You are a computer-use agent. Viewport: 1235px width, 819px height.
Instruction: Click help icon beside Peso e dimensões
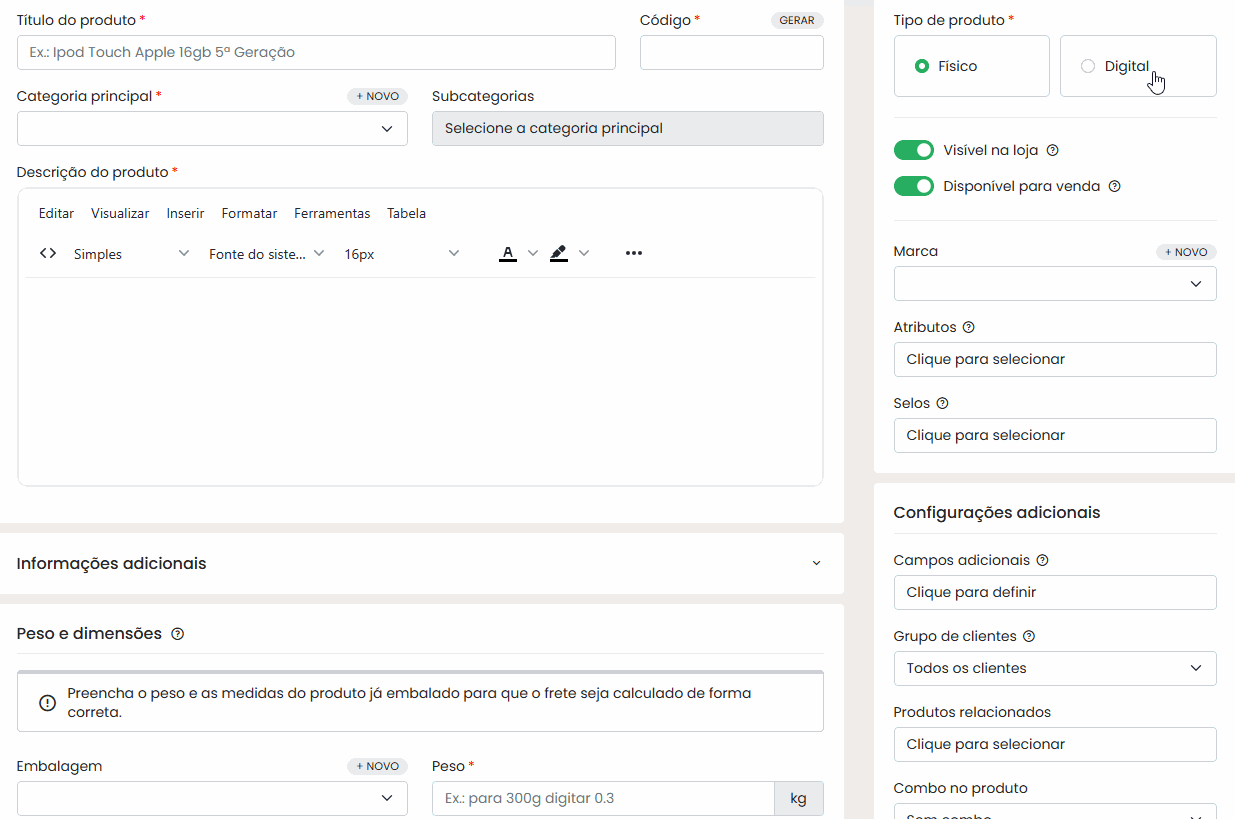(x=177, y=634)
